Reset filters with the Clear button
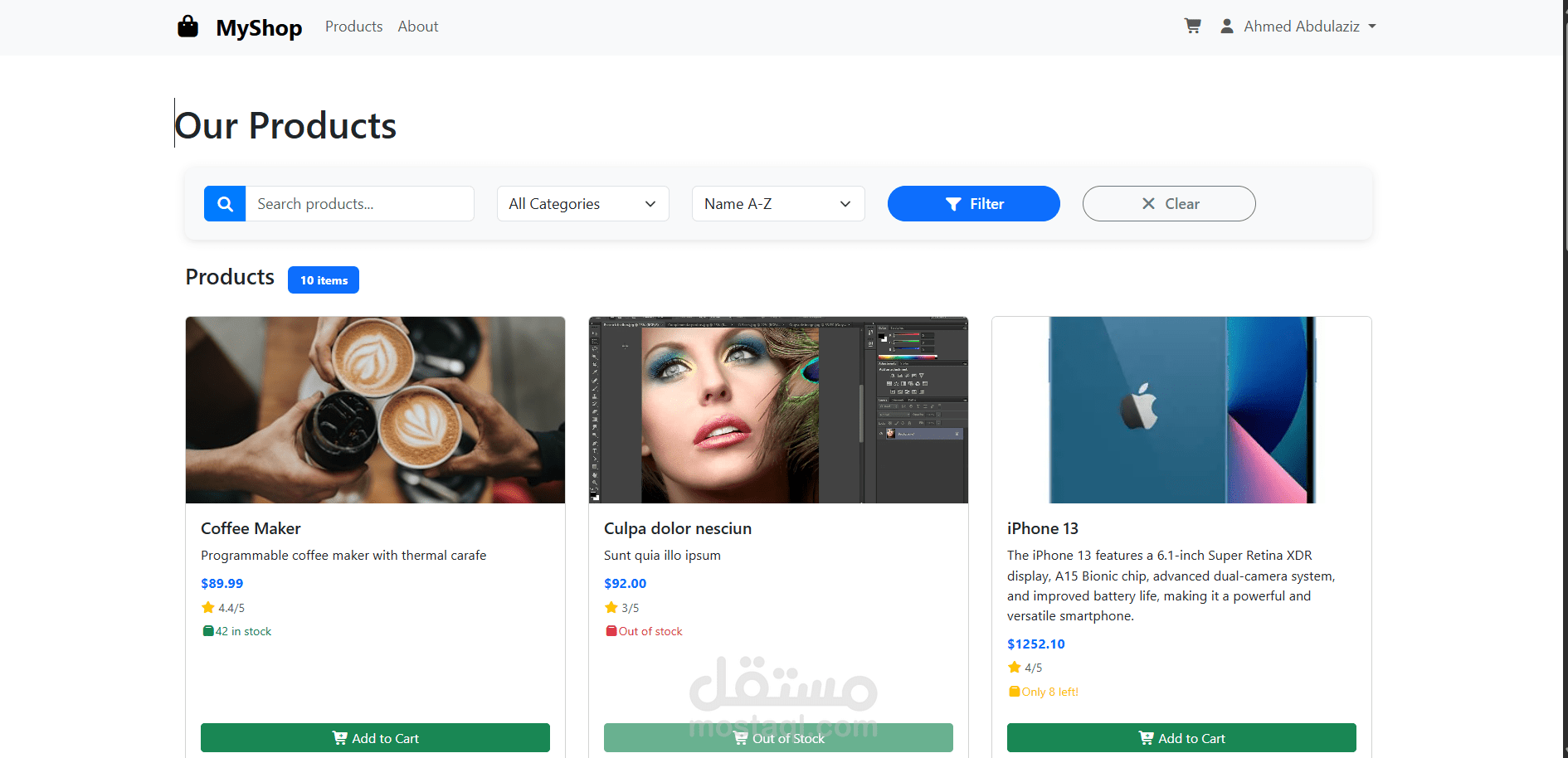 (1169, 204)
